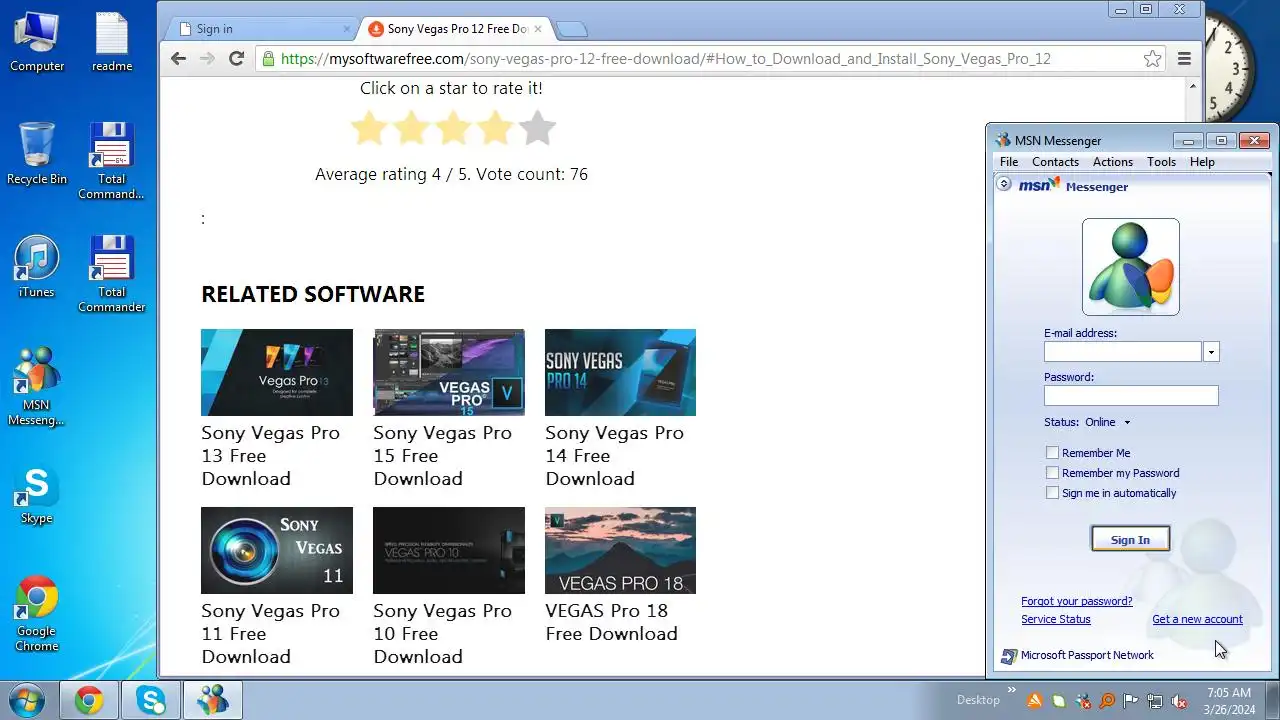
Task: Rate with the third yellow star
Action: [453, 128]
